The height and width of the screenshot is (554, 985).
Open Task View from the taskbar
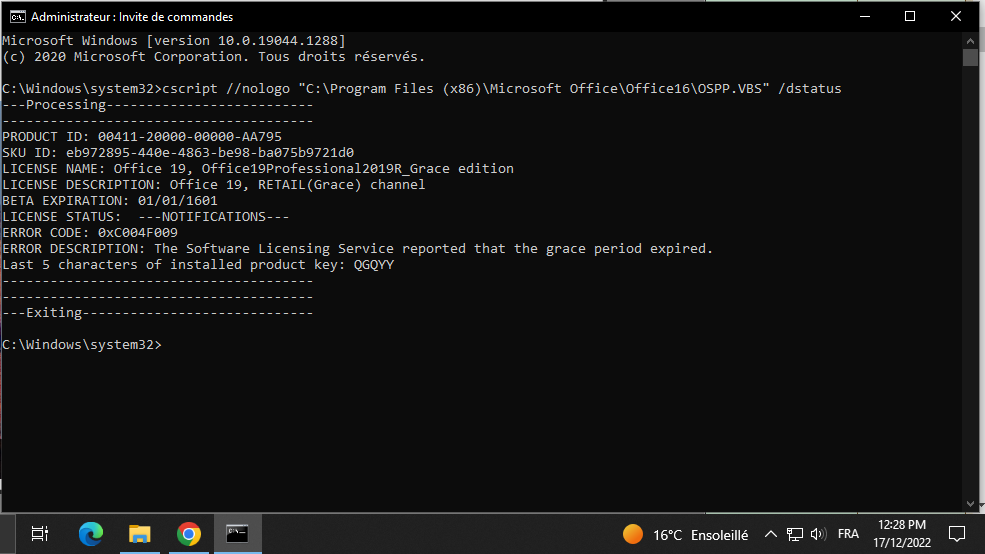tap(40, 534)
